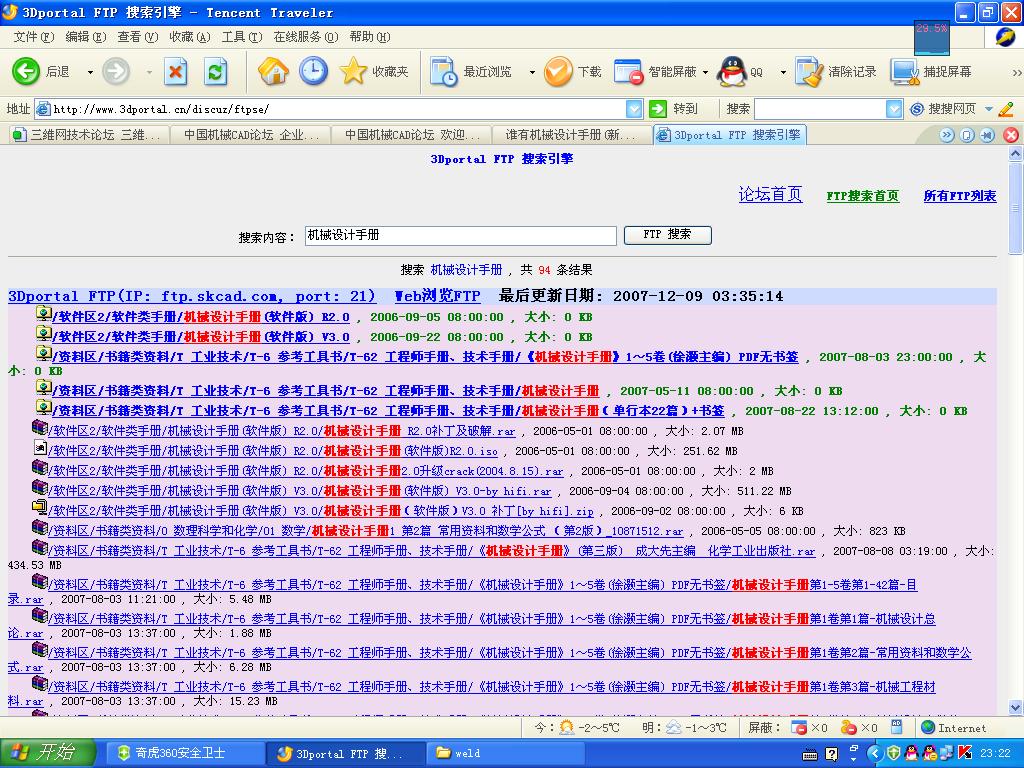Click the 清除记录 clear history icon
Image resolution: width=1024 pixels, height=768 pixels.
[x=810, y=71]
